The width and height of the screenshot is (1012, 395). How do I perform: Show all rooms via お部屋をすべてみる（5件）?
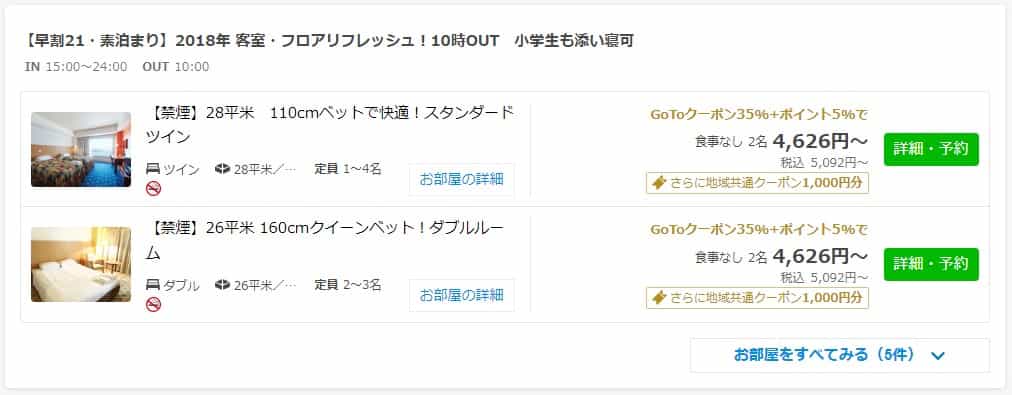[x=839, y=355]
